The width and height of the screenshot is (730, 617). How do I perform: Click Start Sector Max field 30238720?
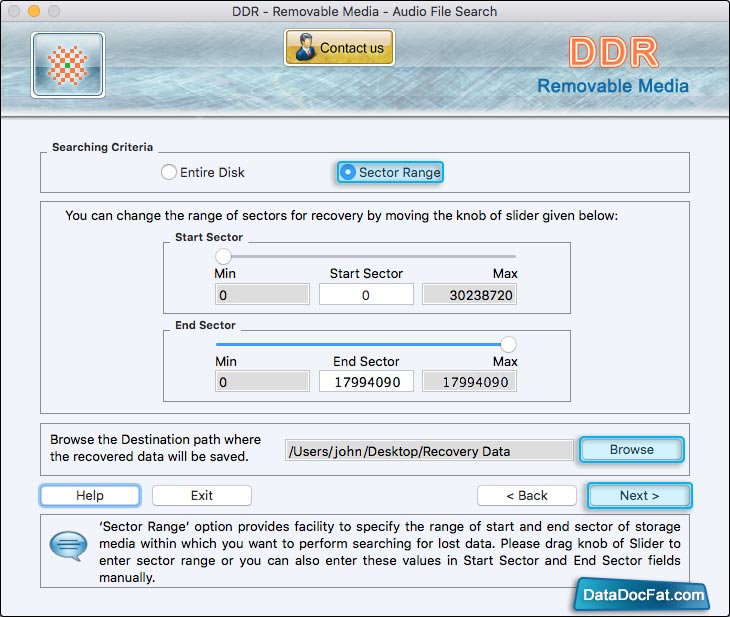(x=469, y=295)
